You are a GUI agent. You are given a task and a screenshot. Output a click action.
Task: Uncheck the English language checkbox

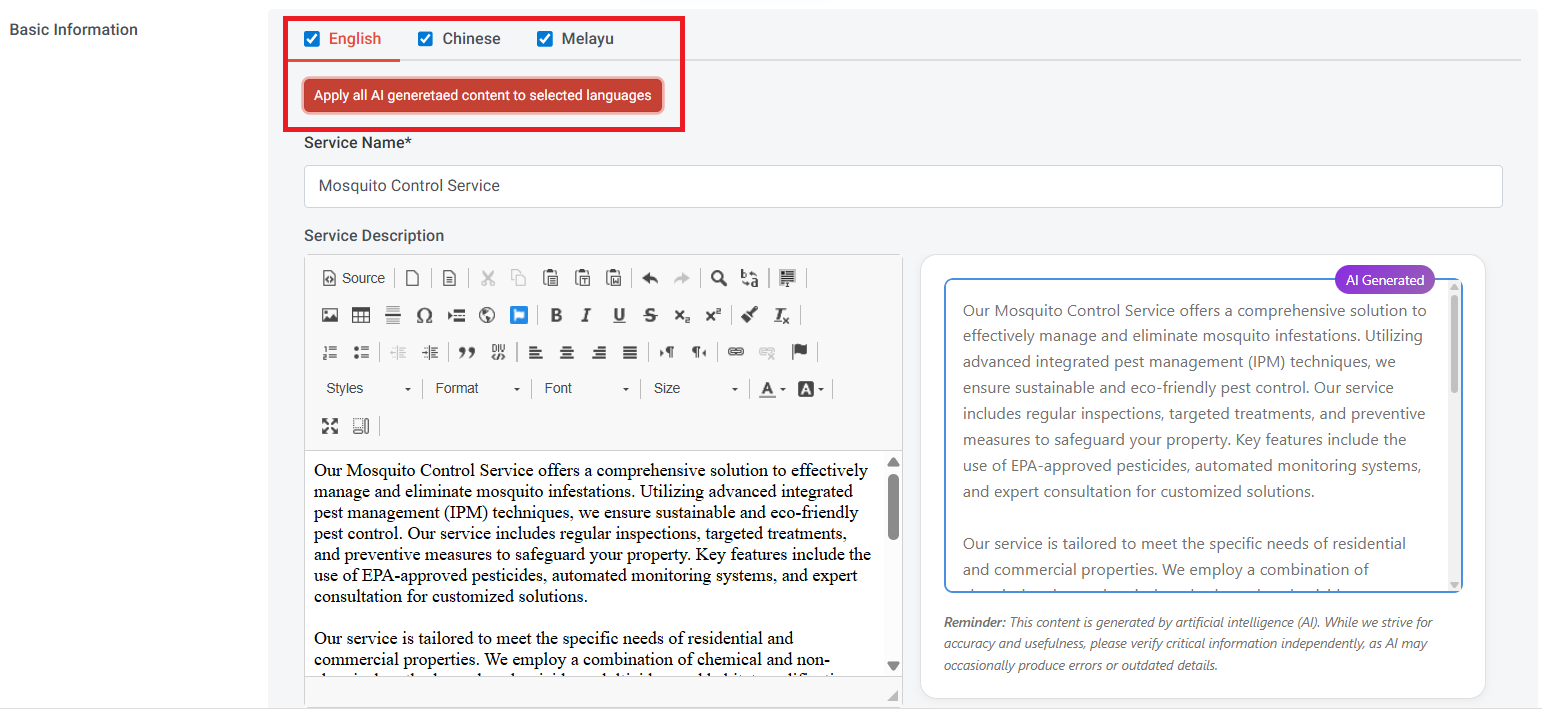tap(311, 38)
